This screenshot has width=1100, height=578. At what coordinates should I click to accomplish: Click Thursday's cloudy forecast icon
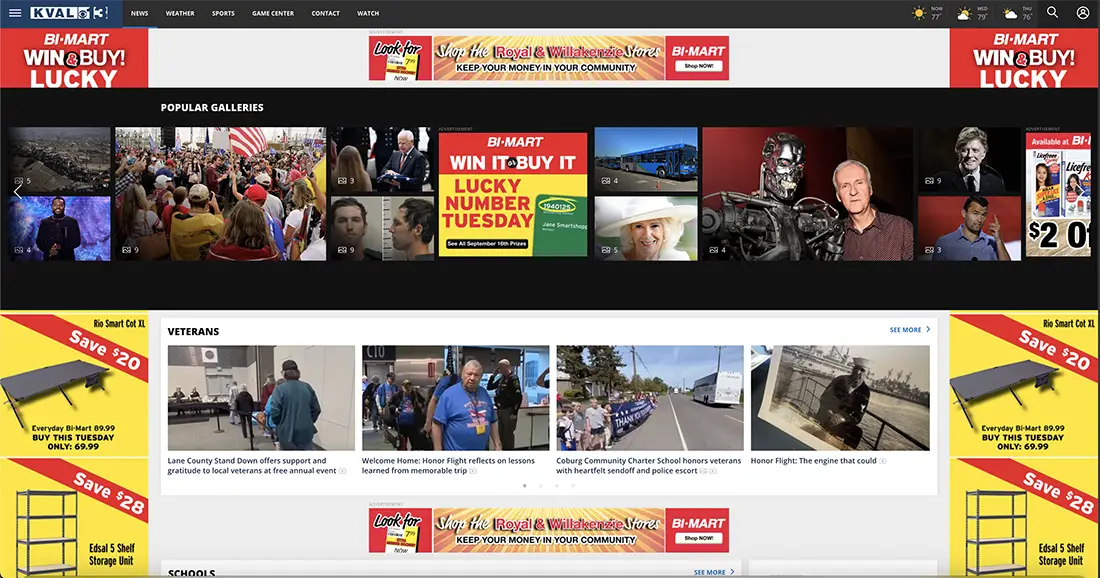pos(1010,13)
